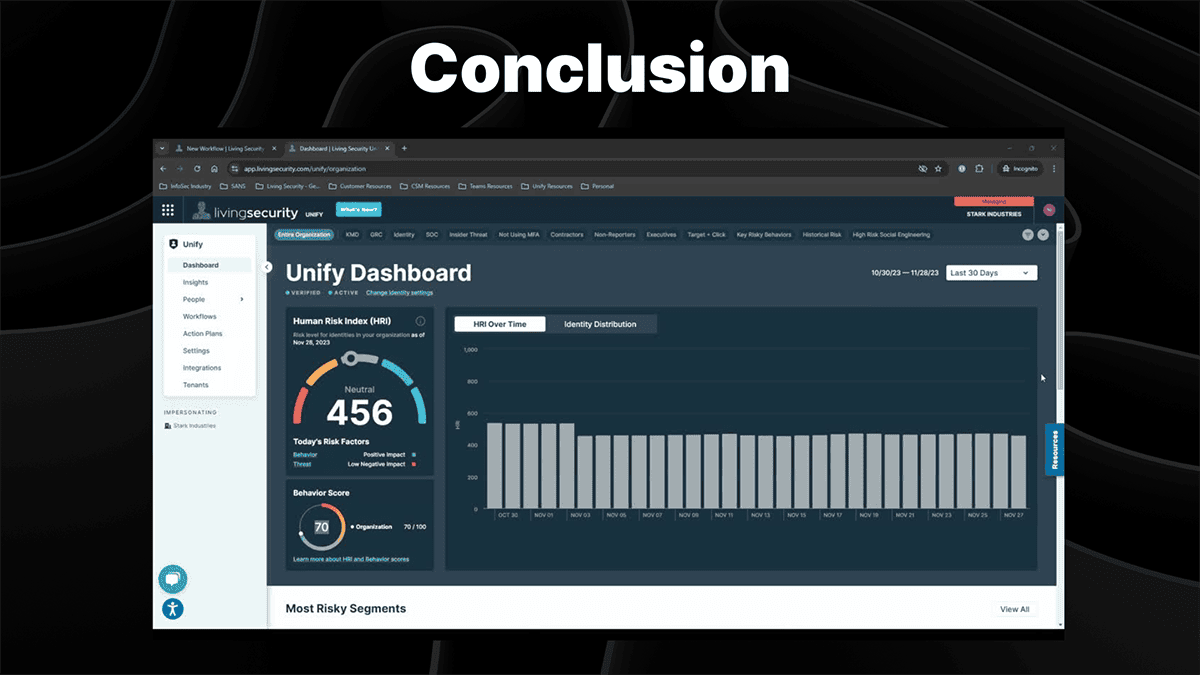
Task: Open the Customer Resources bookmark folder
Action: 359,186
